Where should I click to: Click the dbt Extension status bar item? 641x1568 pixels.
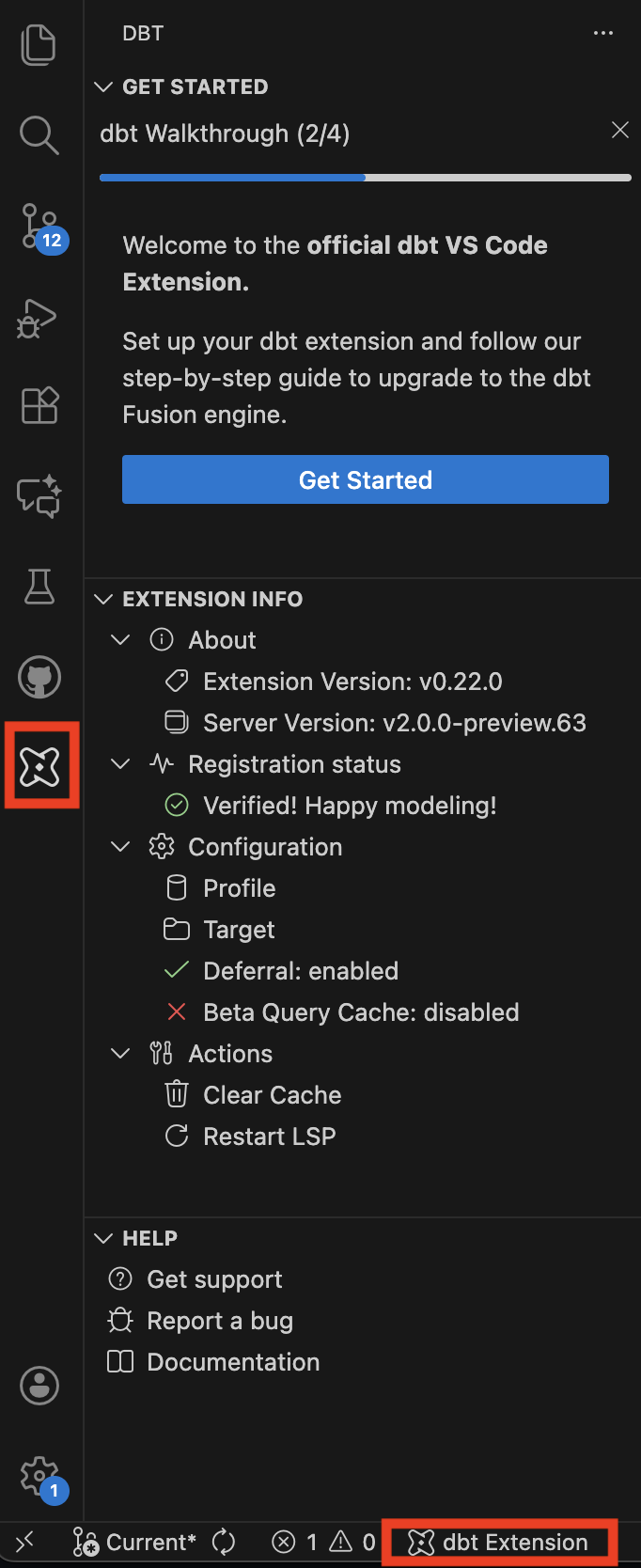point(499,1542)
